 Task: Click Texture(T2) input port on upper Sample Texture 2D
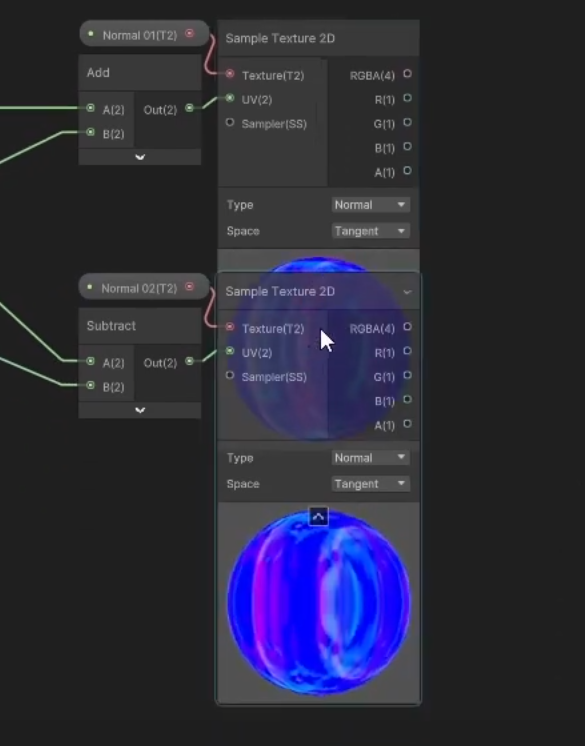230,74
